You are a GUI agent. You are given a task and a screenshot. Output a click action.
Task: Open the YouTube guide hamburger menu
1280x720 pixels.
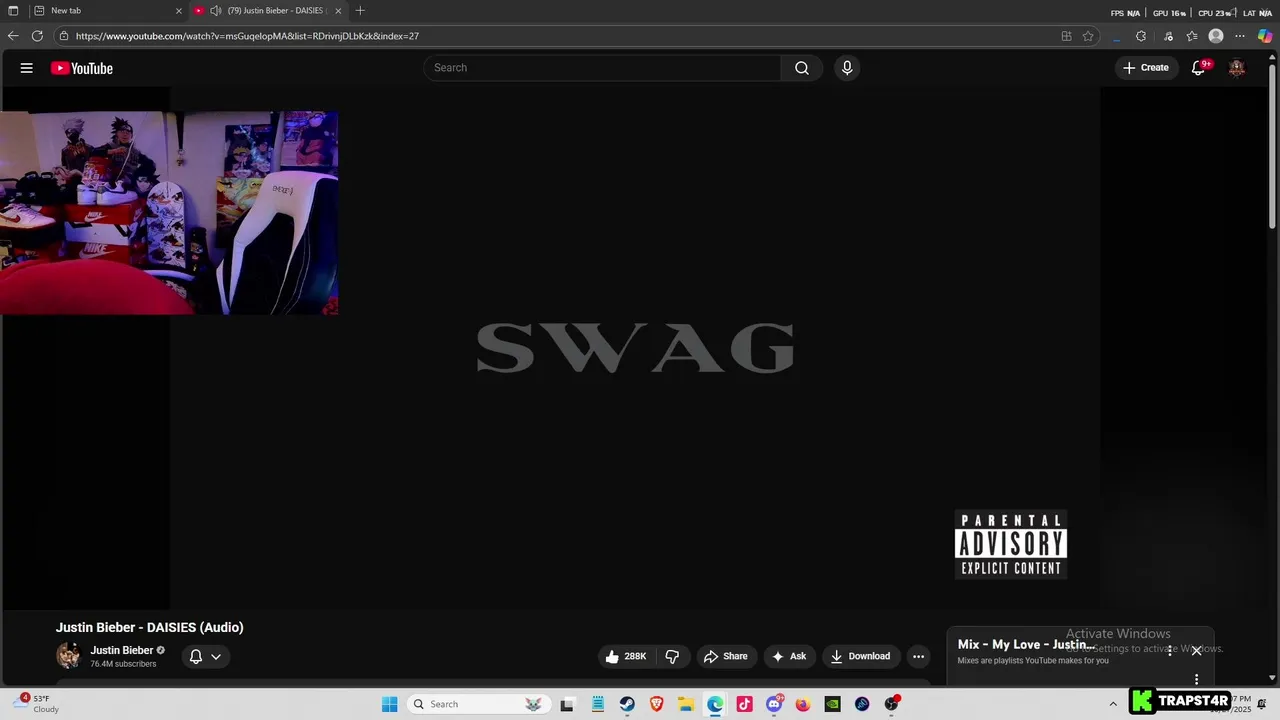point(27,68)
